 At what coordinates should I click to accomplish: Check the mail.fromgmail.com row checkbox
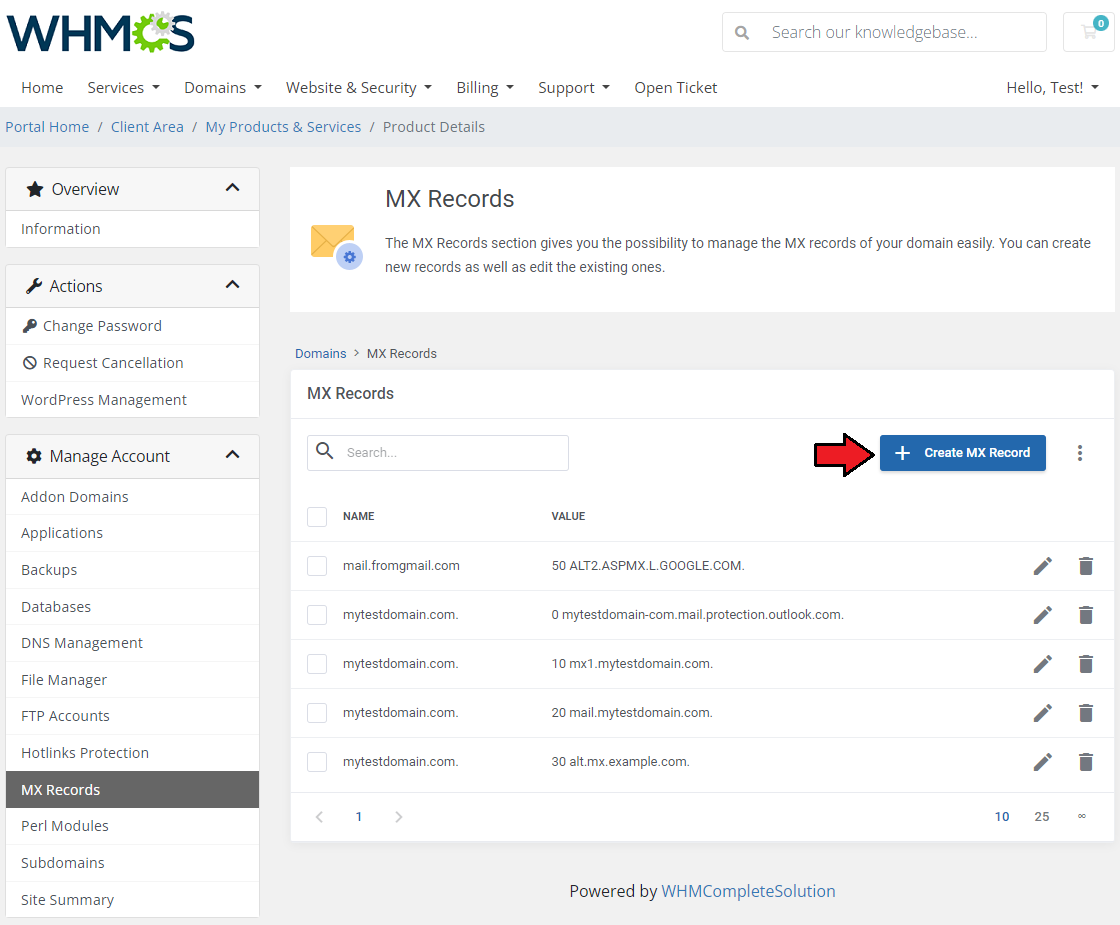[316, 566]
